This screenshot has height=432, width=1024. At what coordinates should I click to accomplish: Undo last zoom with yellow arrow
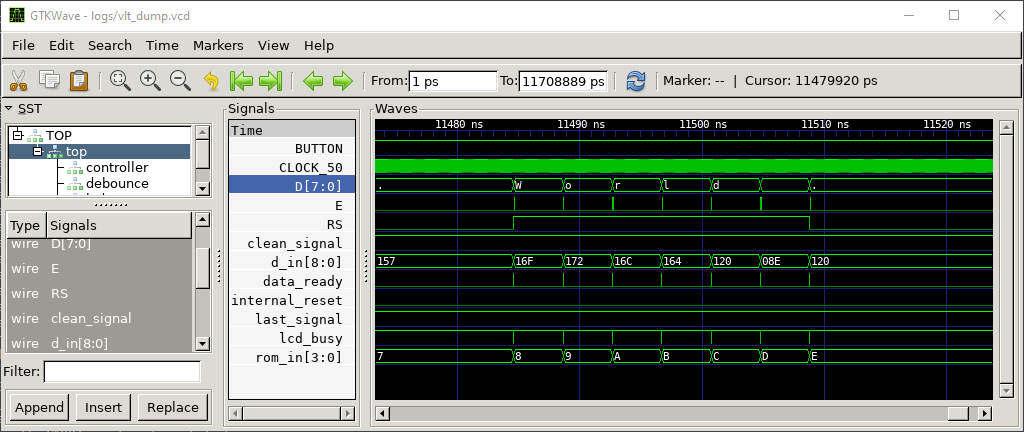pyautogui.click(x=211, y=81)
